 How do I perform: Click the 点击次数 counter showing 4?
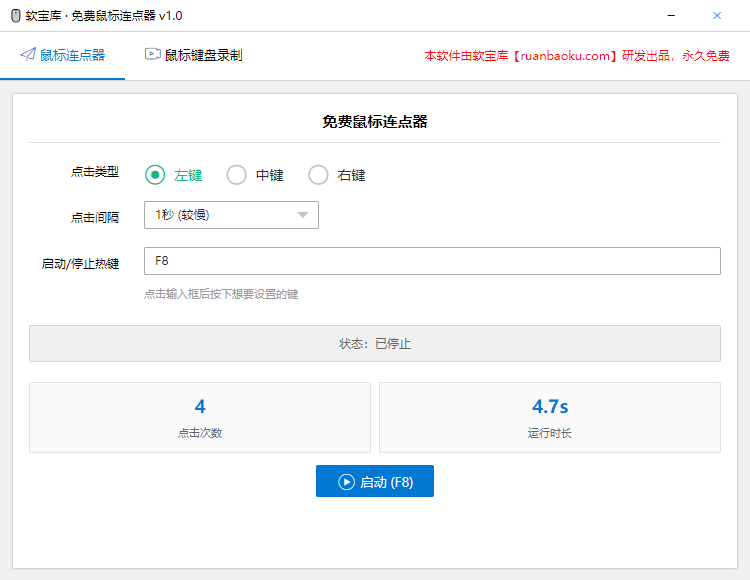click(x=200, y=417)
